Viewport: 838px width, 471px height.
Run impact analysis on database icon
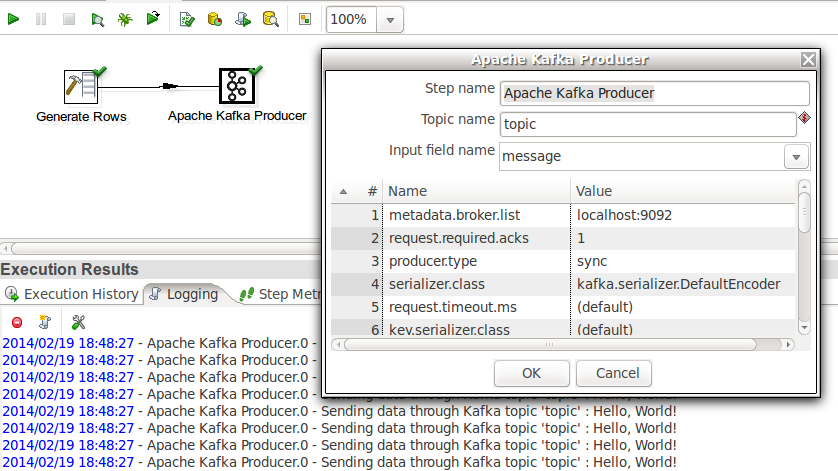215,20
